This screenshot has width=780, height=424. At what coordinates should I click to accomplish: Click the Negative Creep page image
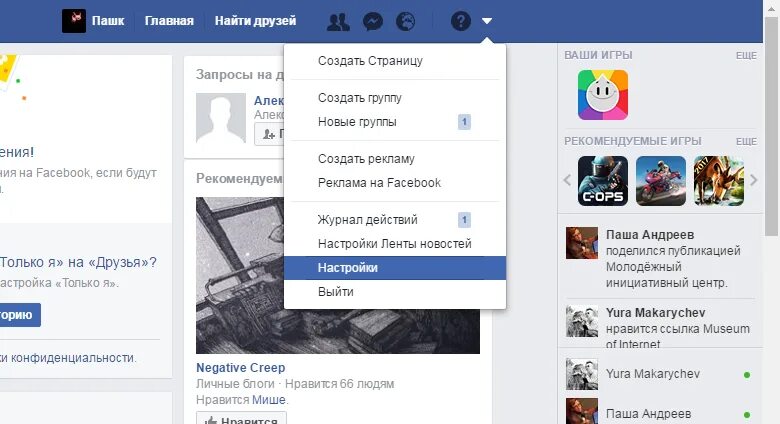click(338, 275)
